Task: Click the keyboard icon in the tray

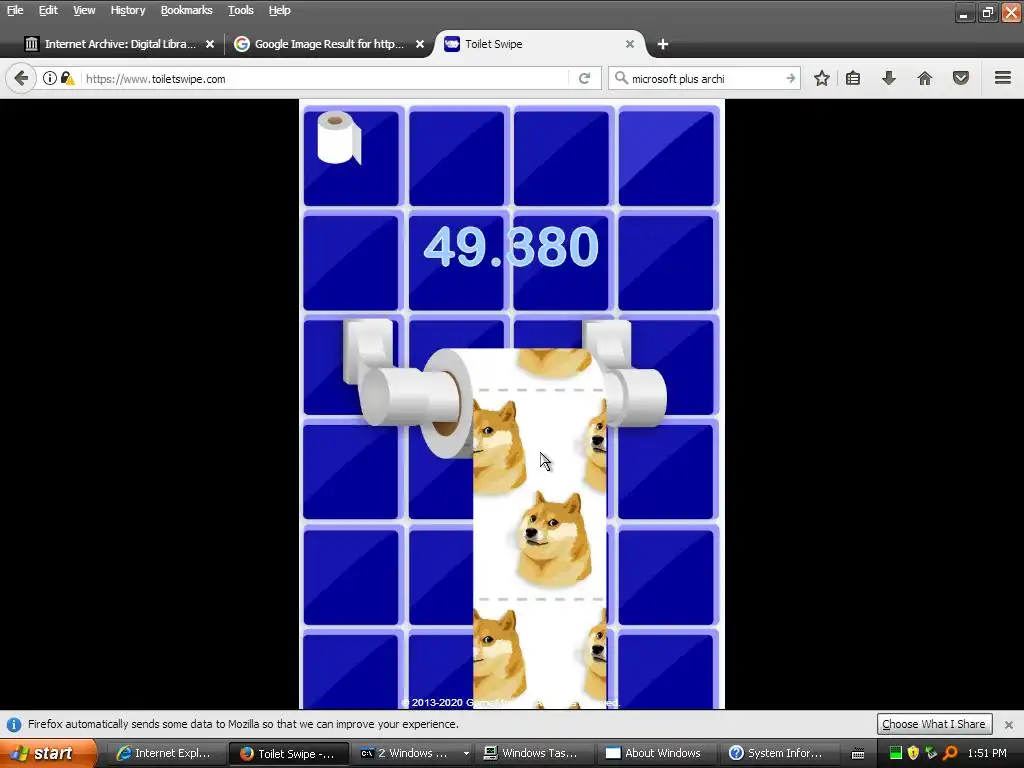Action: tap(858, 754)
